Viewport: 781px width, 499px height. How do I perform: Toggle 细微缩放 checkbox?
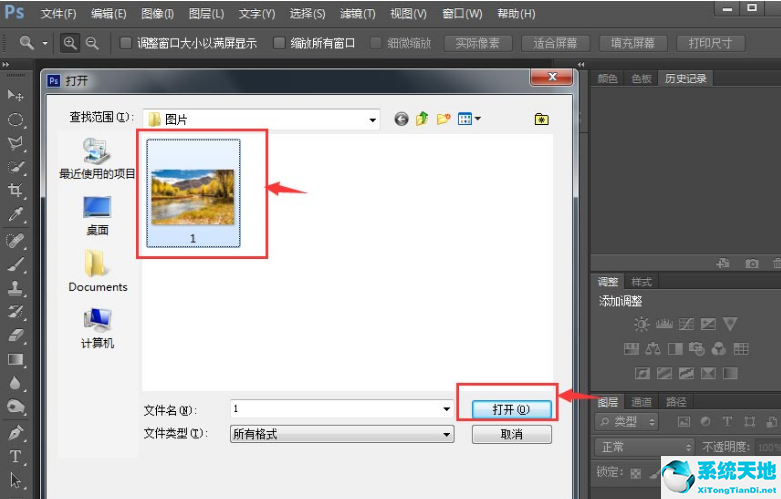point(376,43)
